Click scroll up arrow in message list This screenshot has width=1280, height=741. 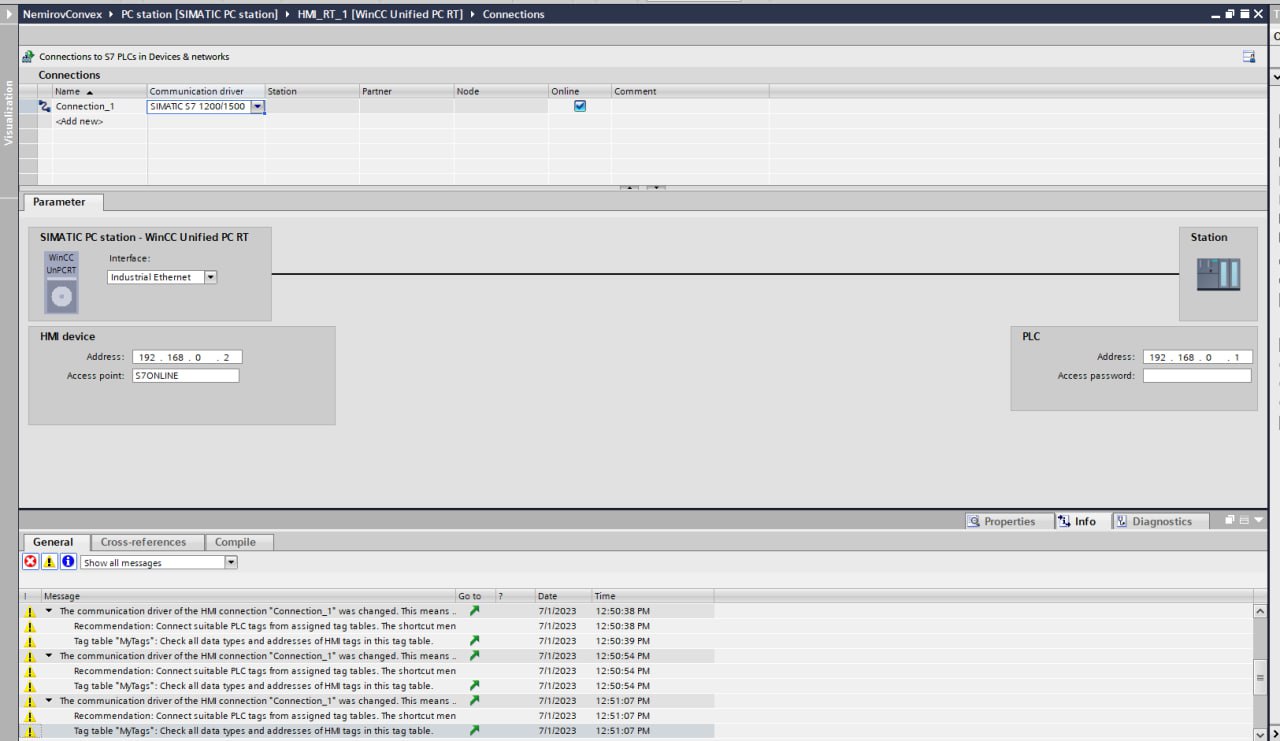coord(1260,611)
